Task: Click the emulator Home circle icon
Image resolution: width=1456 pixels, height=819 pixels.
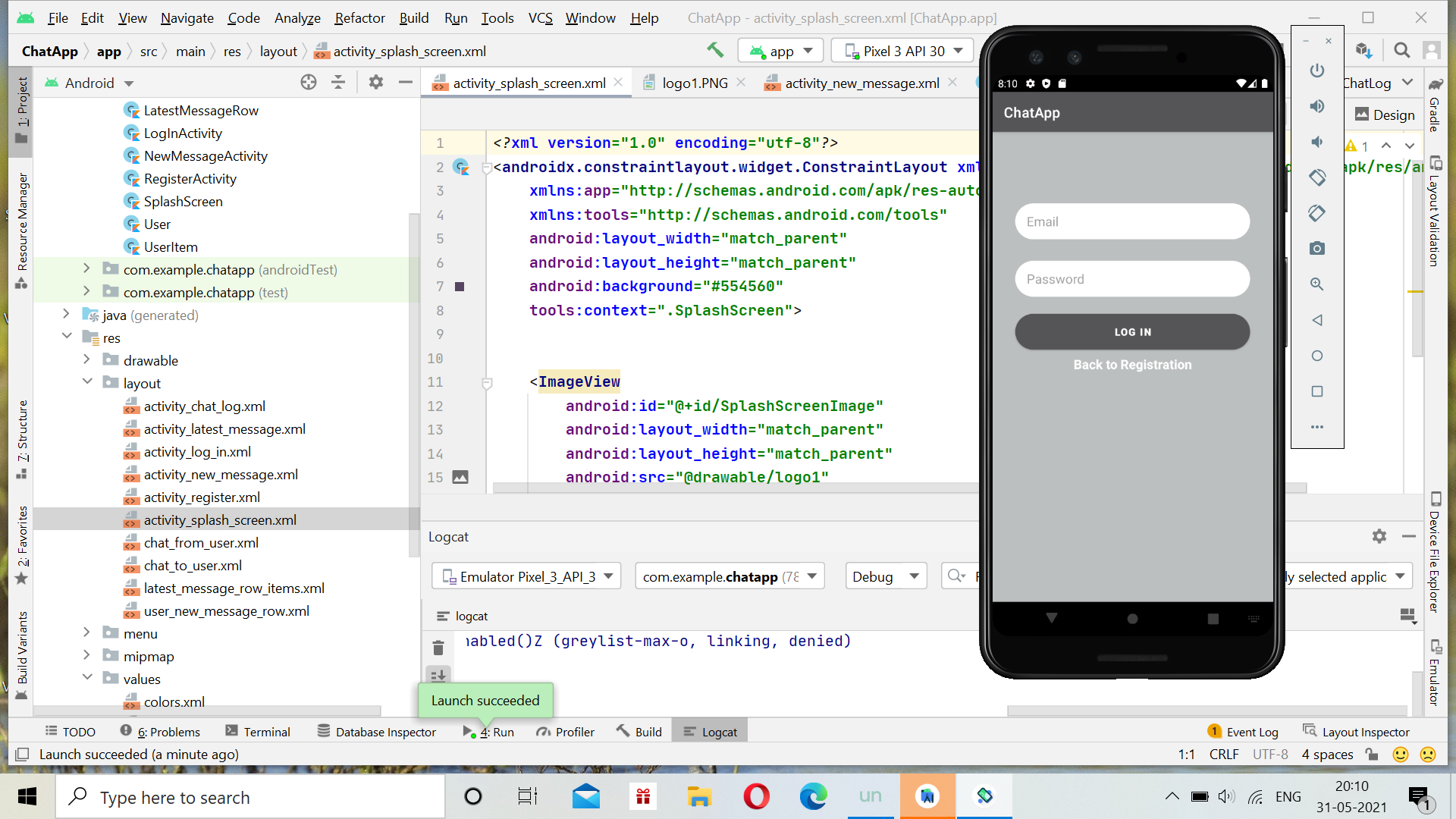Action: [x=1317, y=356]
